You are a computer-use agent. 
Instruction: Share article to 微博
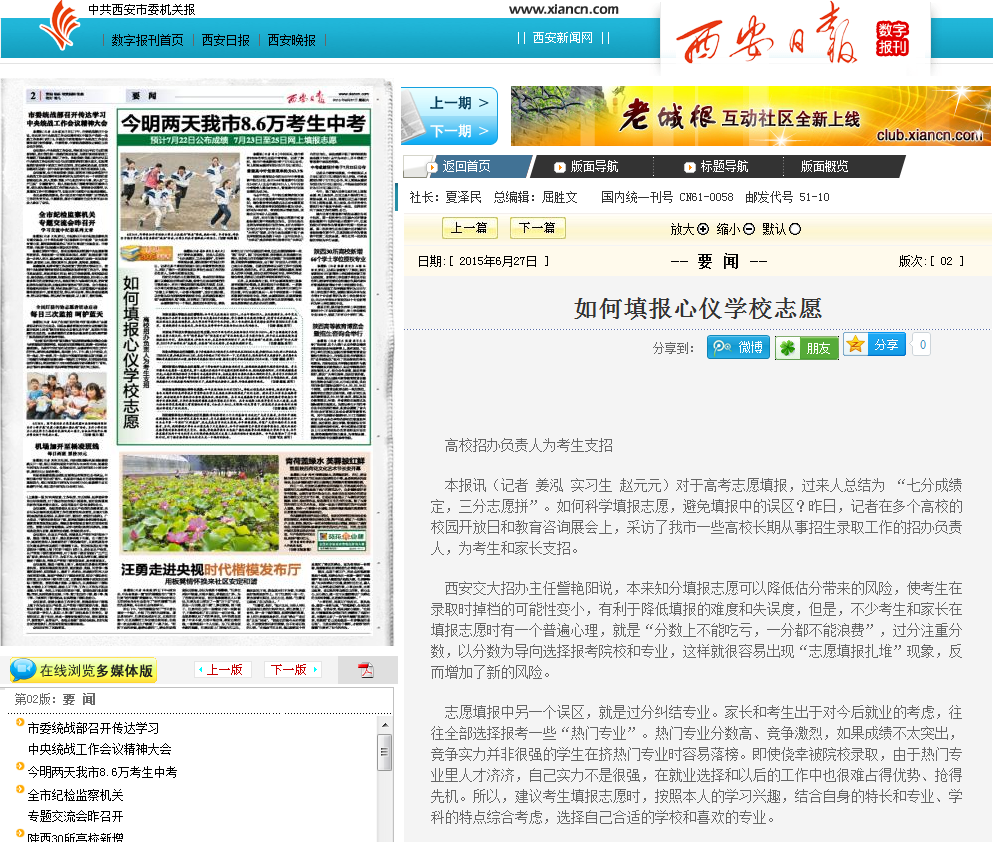pos(738,347)
